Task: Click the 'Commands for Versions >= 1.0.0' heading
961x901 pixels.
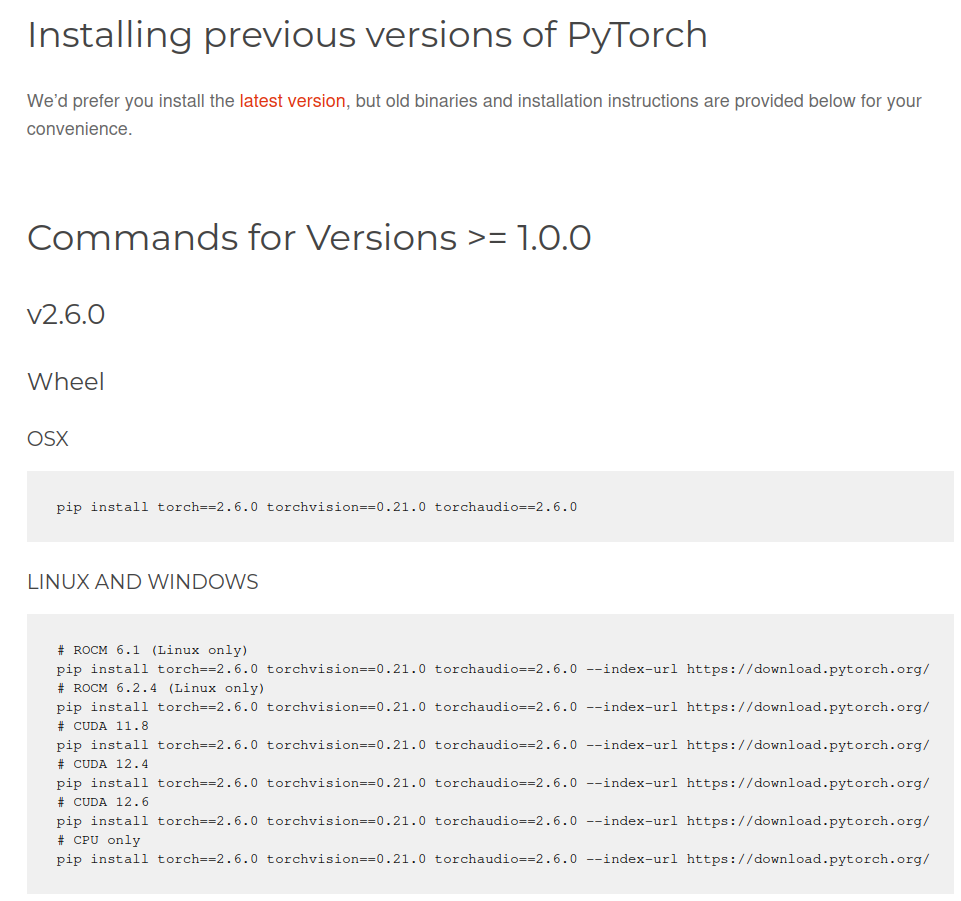Action: pos(309,238)
